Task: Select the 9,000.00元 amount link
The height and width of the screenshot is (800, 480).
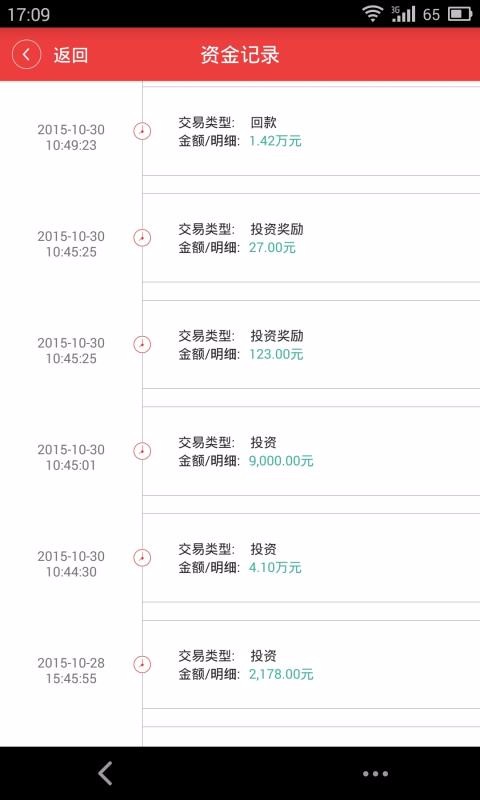Action: [x=281, y=461]
